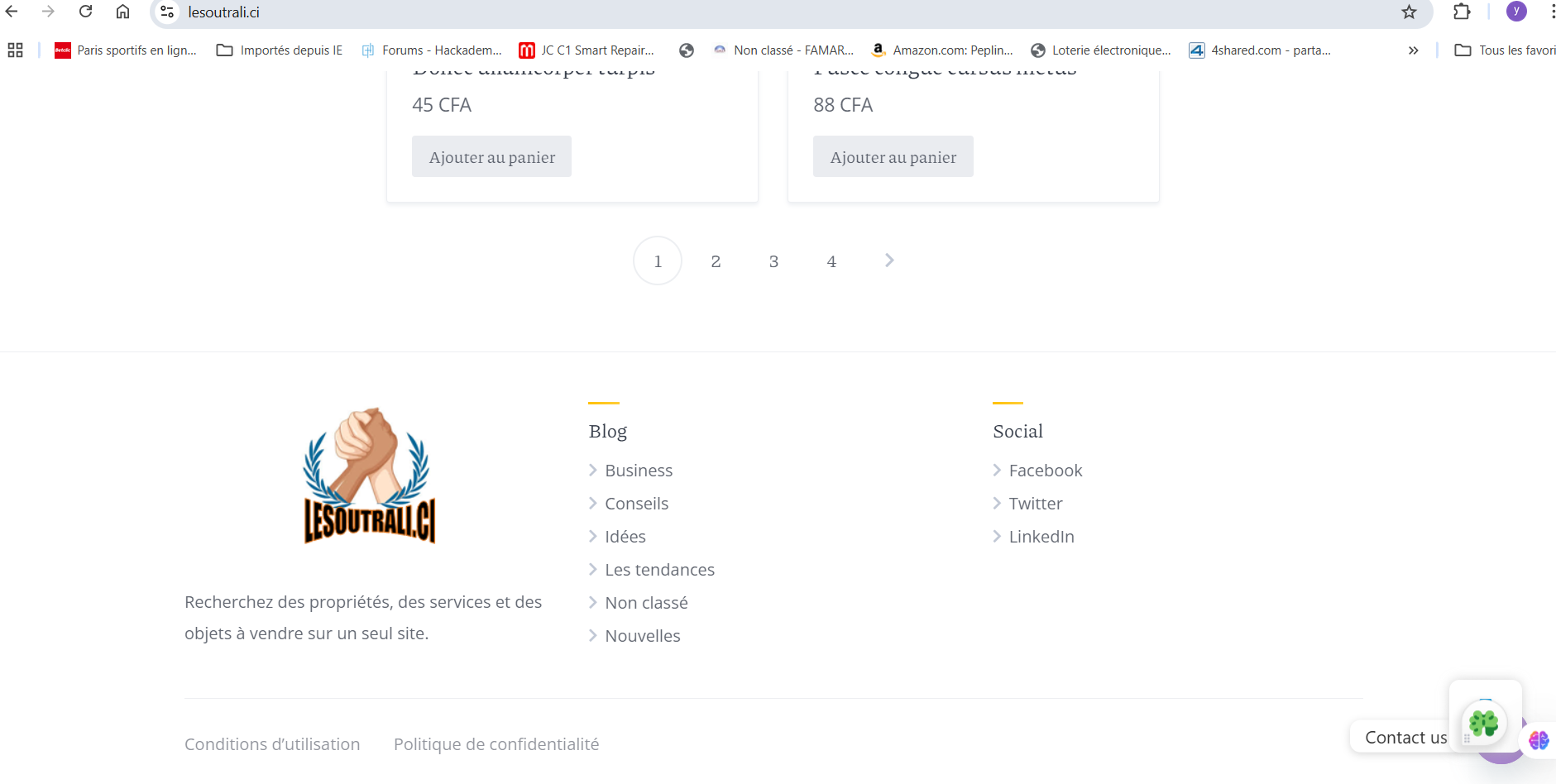Show more bookmarks with double chevron

coord(1413,50)
